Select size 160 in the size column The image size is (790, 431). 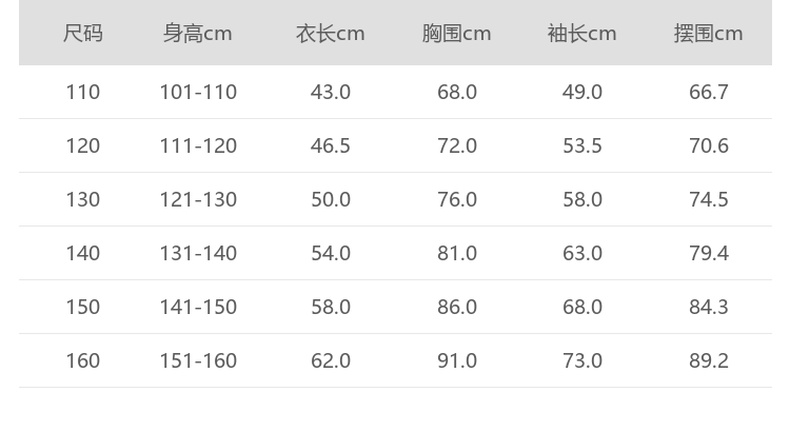83,361
